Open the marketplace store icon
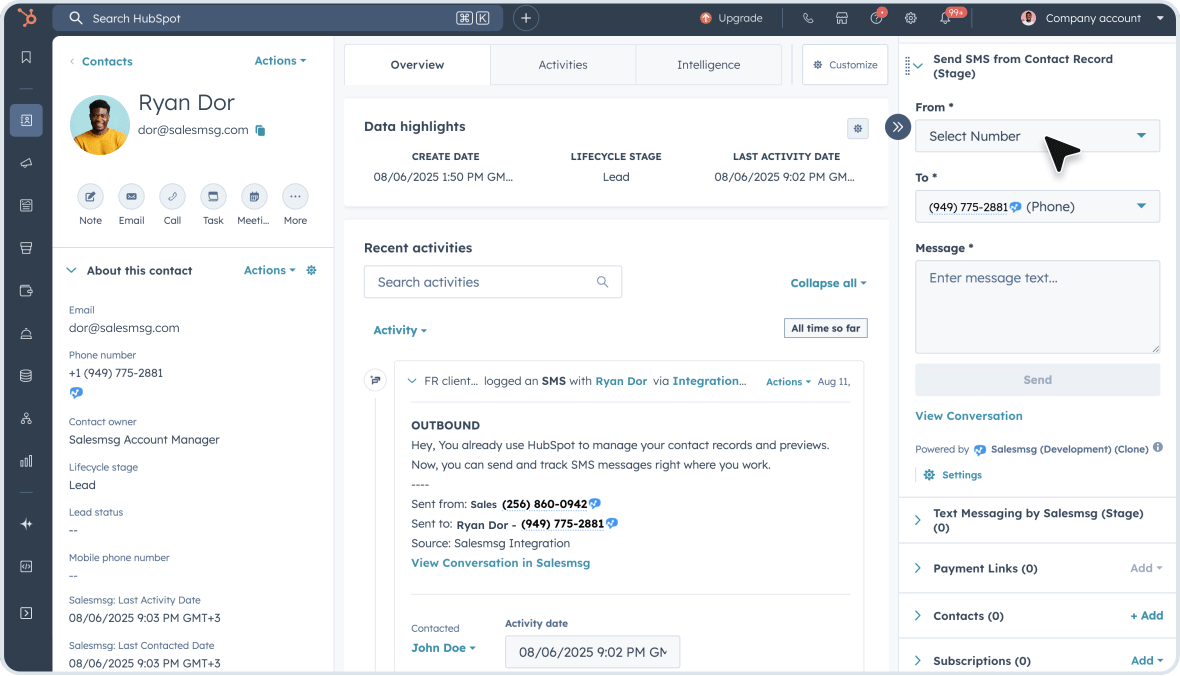Screen dimensions: 1180x676 point(842,18)
